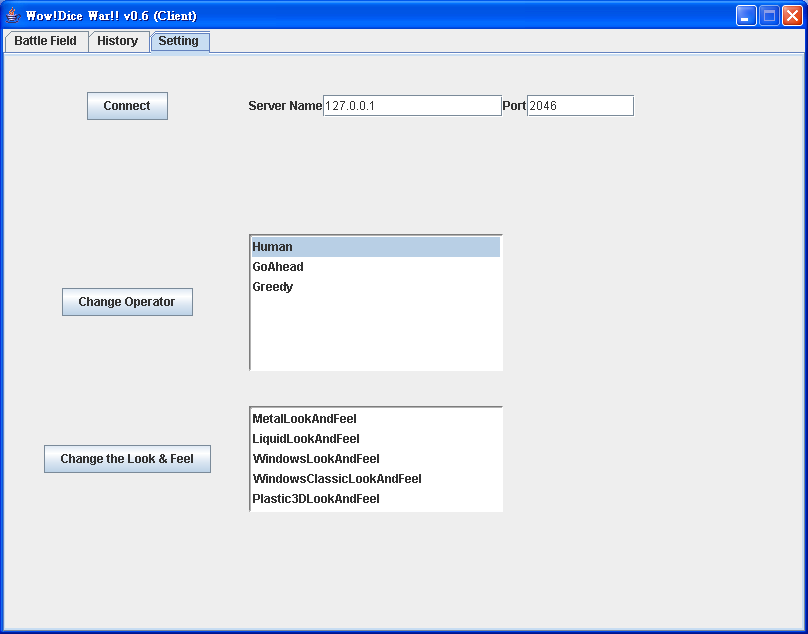Switch to the Battle Field tab
This screenshot has width=808, height=634.
[45, 41]
